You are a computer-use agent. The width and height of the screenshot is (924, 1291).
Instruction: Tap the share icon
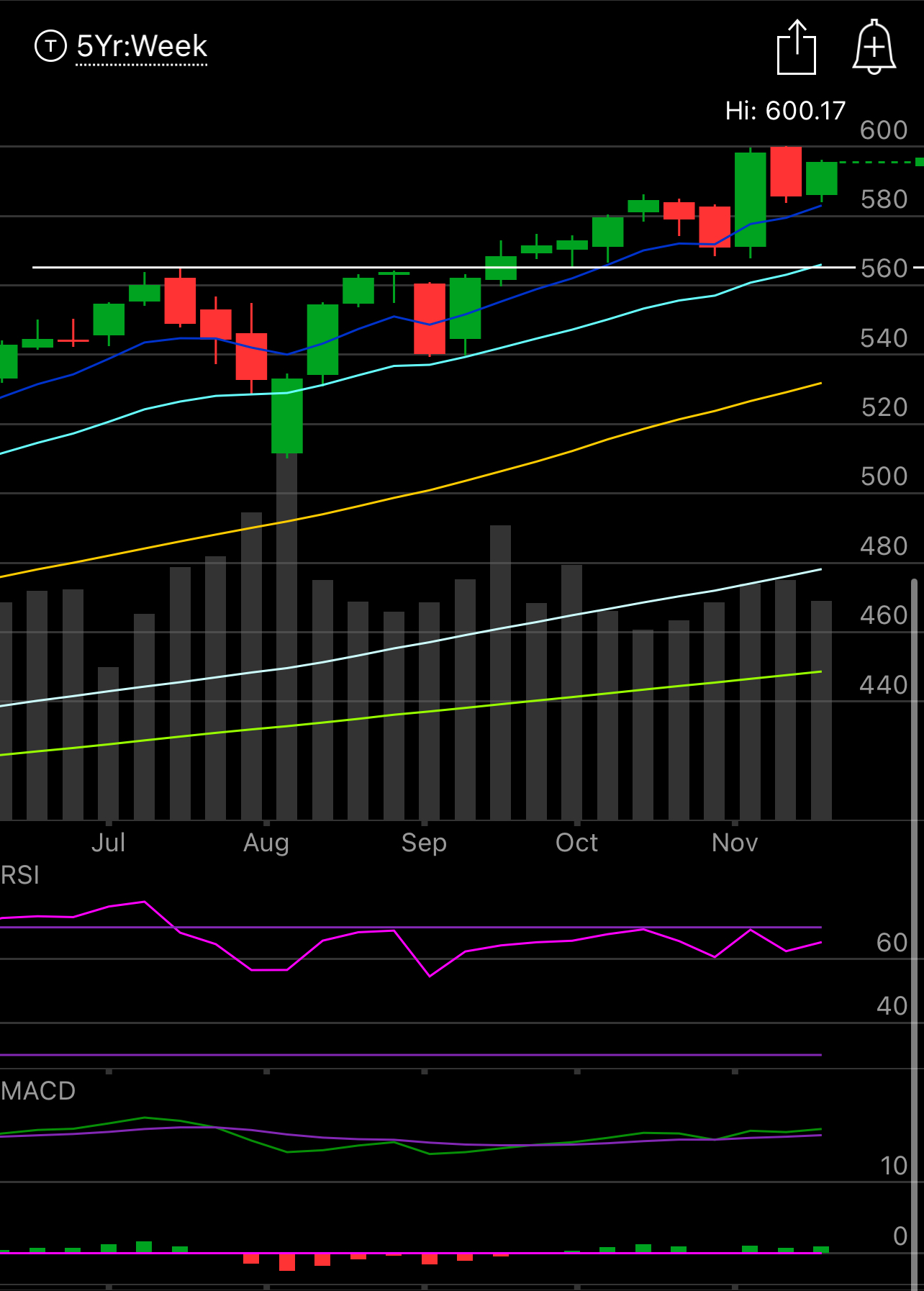[797, 47]
